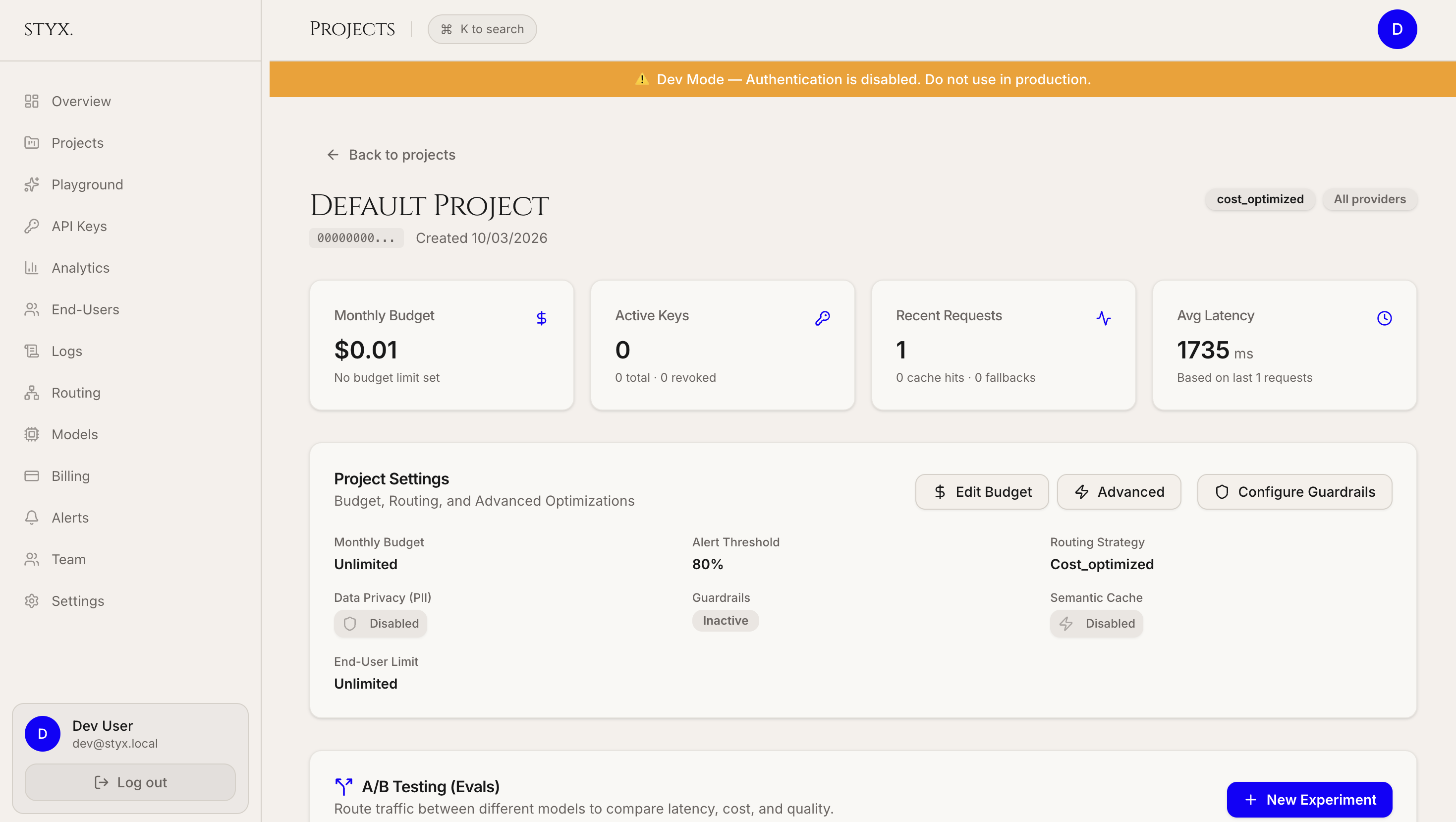Screen dimensions: 1456x822
Task: Click the activity pulse icon on Recent Requests
Action: pyautogui.click(x=1103, y=318)
